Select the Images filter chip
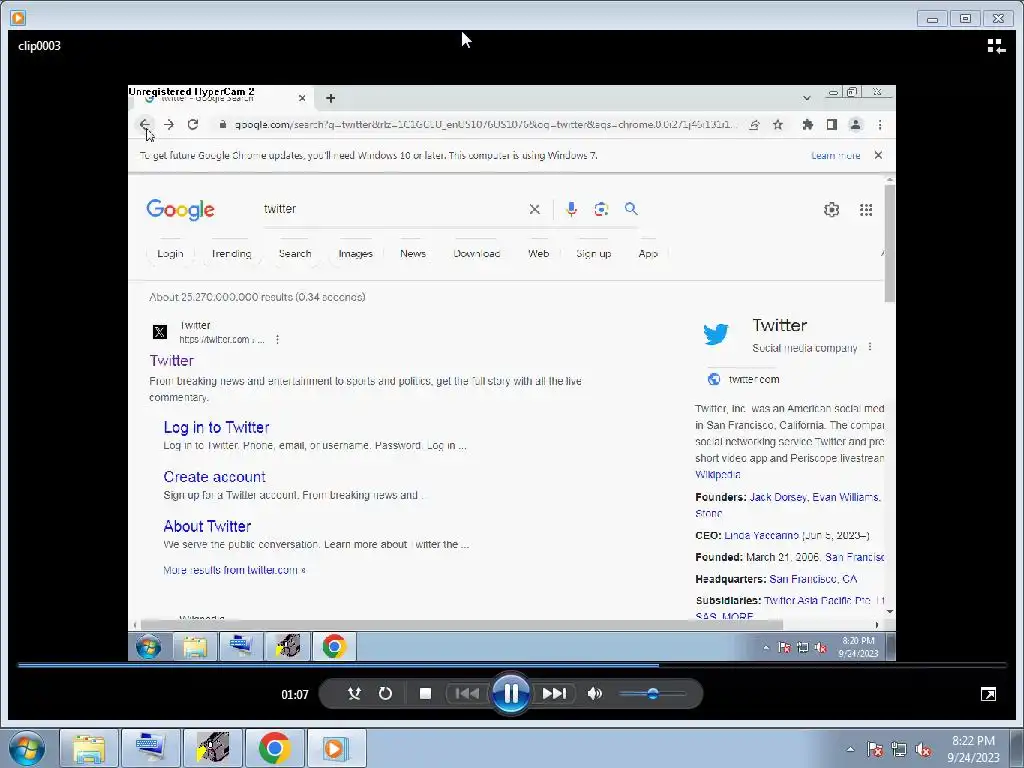 coord(355,253)
